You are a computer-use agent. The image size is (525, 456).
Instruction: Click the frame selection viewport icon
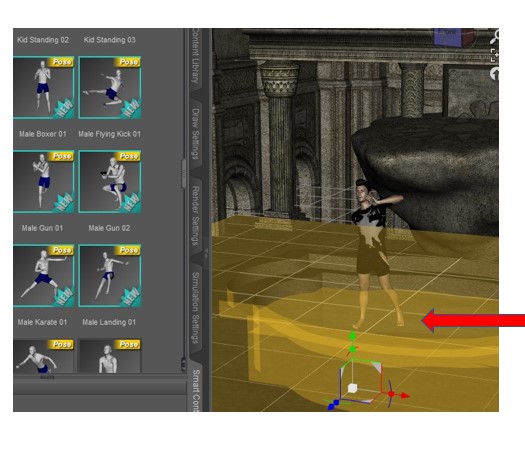[495, 55]
